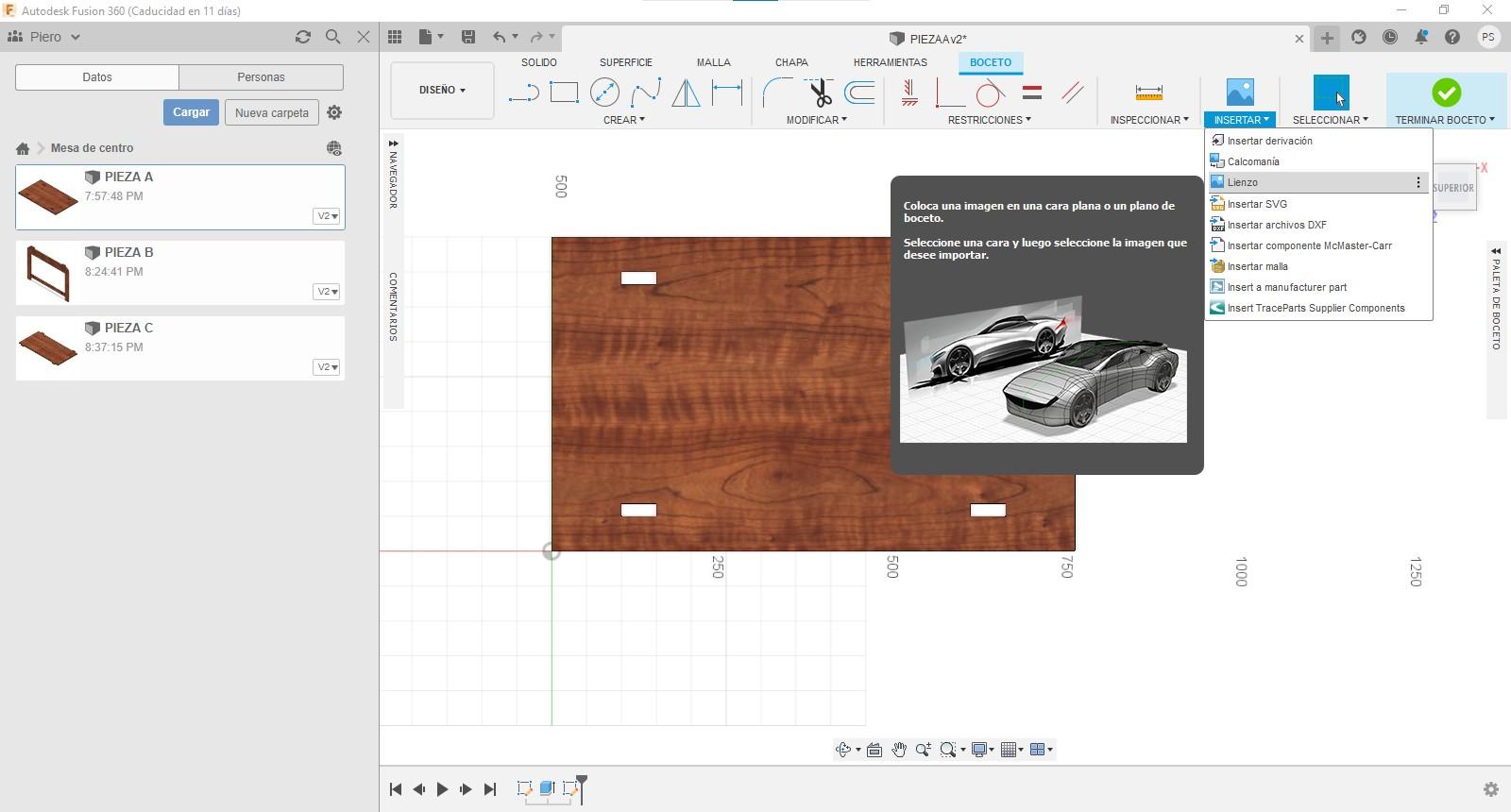Screen dimensions: 1511x812
Task: Select the Sketch Dimension tool
Action: tap(727, 93)
